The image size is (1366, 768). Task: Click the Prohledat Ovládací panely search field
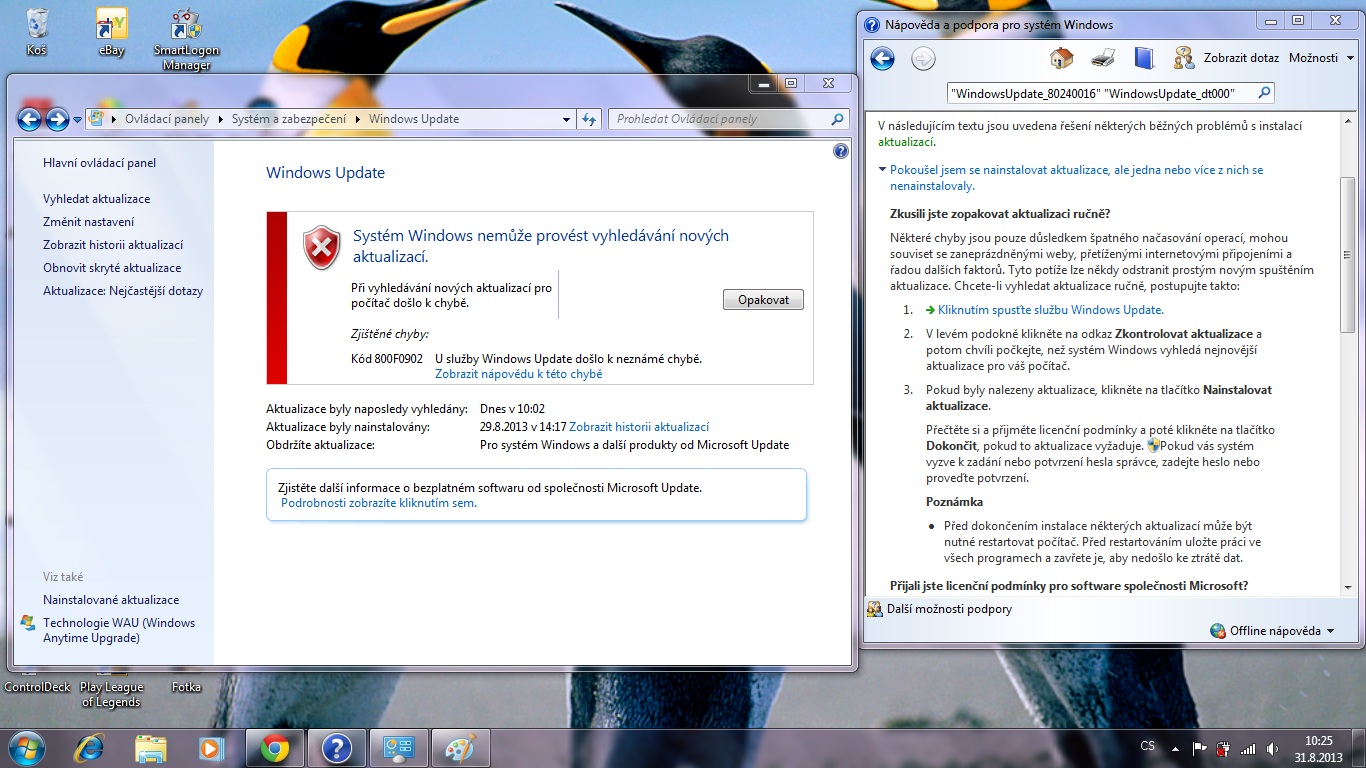pyautogui.click(x=720, y=119)
